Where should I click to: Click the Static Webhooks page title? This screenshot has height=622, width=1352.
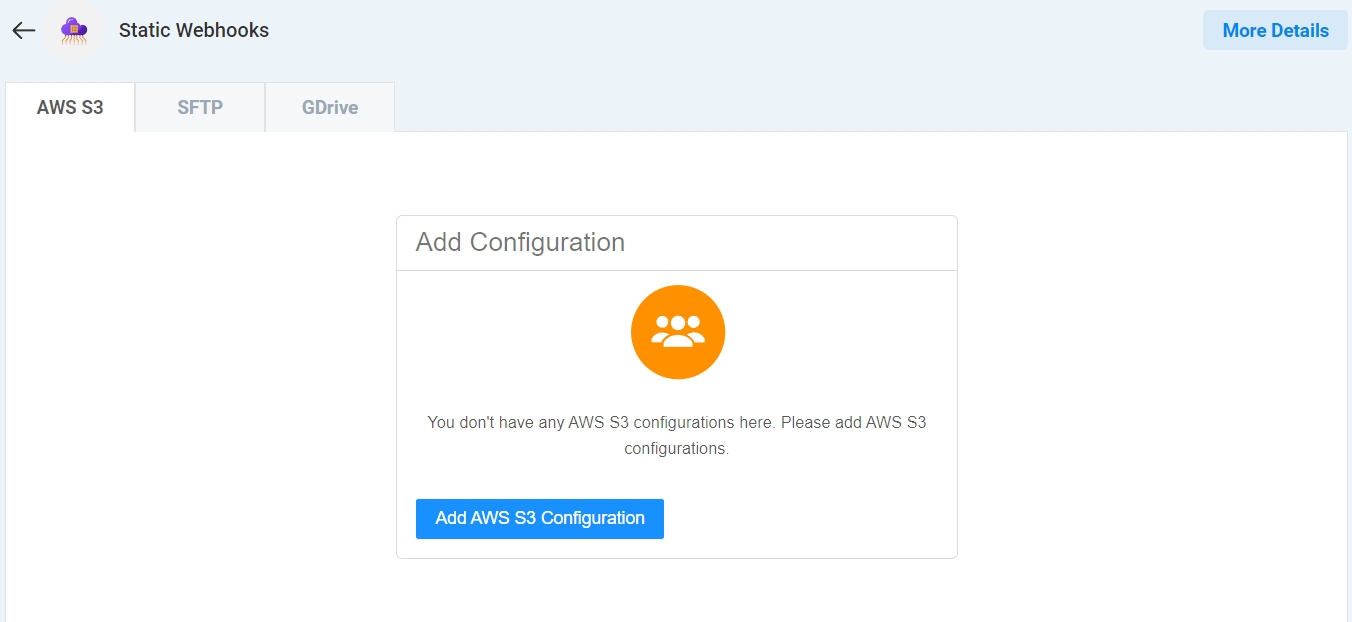pos(194,30)
